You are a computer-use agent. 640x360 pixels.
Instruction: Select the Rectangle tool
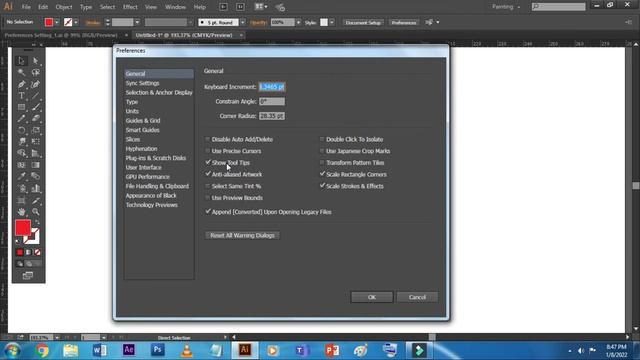(x=21, y=107)
